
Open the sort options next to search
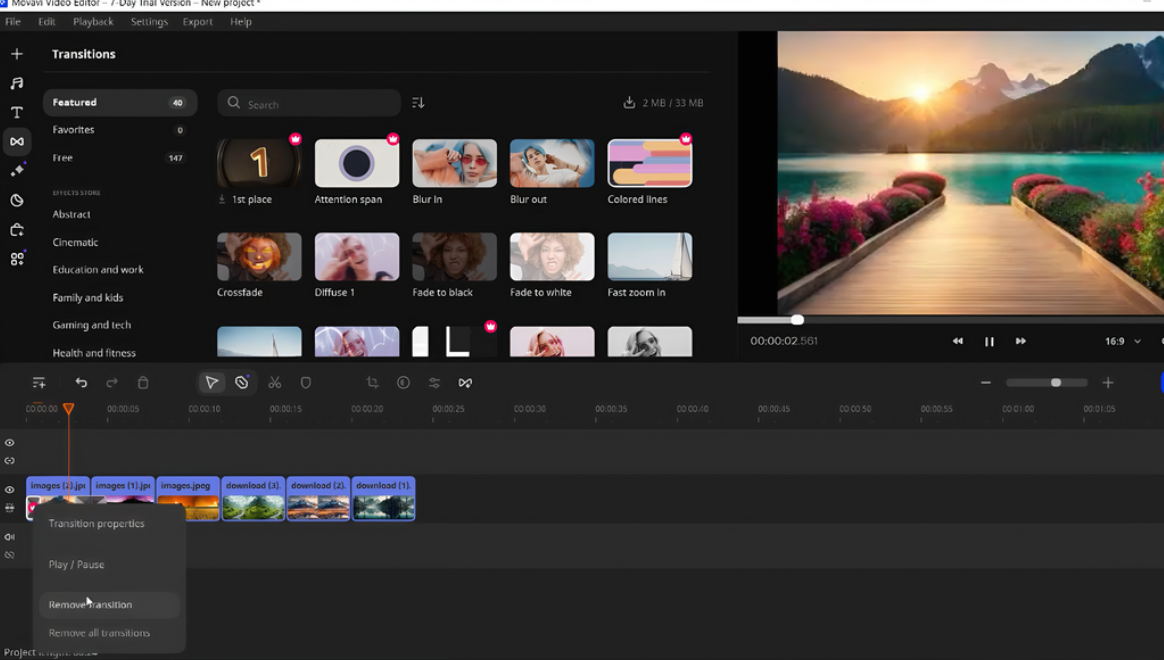[418, 102]
